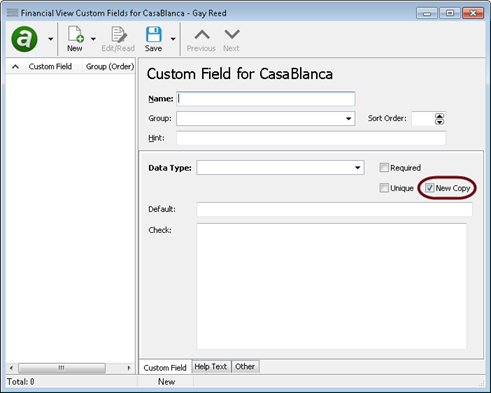The image size is (491, 393).
Task: Maximize the Financial View window
Action: click(450, 13)
